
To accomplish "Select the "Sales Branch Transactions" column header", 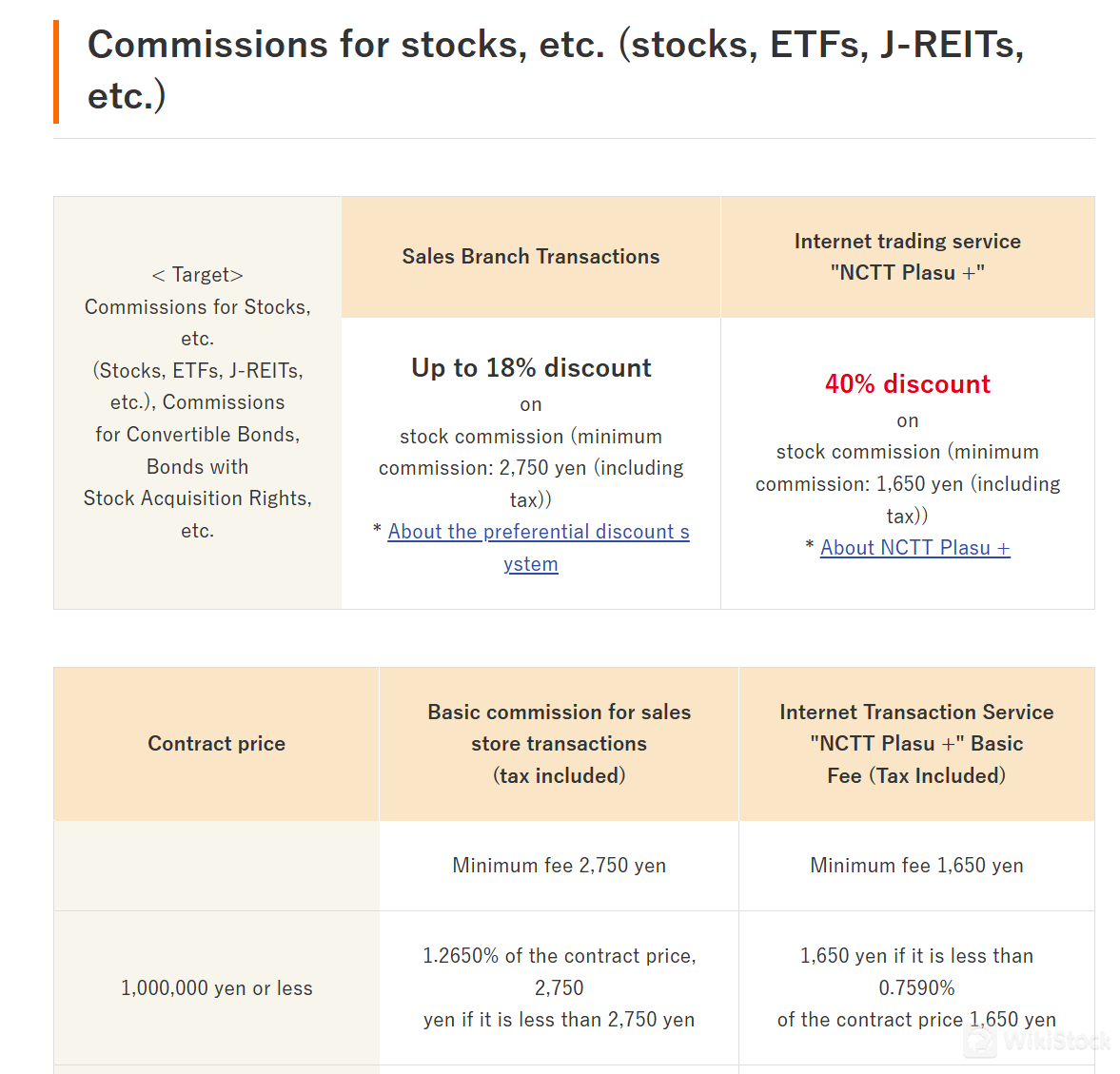I will pyautogui.click(x=530, y=257).
